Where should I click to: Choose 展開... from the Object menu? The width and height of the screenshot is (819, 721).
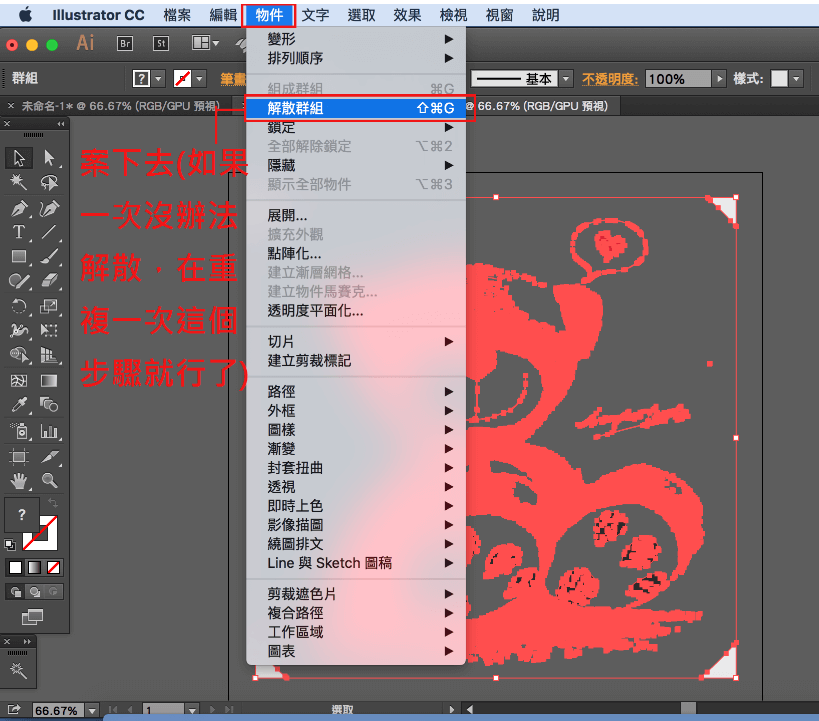click(x=288, y=215)
